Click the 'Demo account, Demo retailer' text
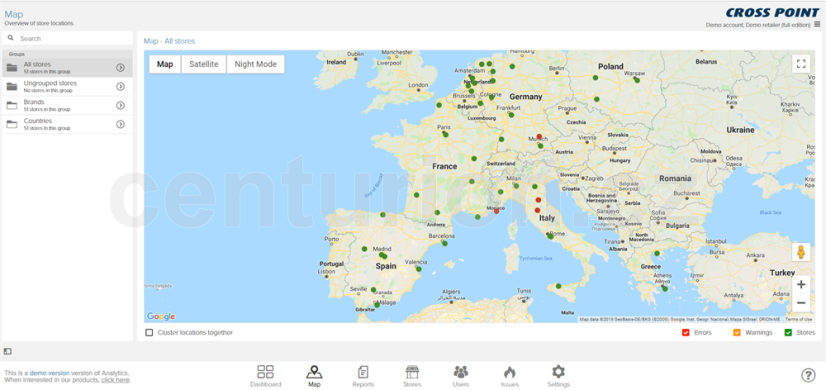The width and height of the screenshot is (826, 390). (x=758, y=25)
